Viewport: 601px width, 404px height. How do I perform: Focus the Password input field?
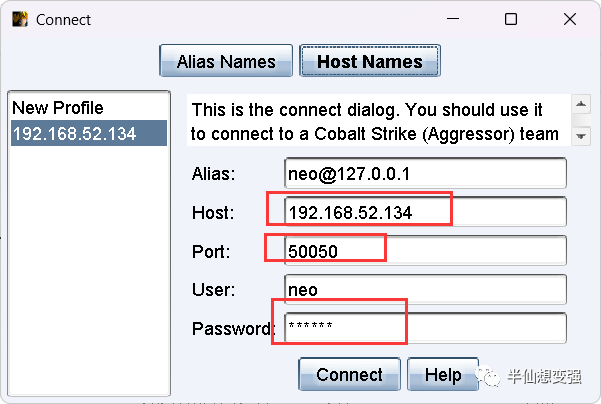pos(425,328)
